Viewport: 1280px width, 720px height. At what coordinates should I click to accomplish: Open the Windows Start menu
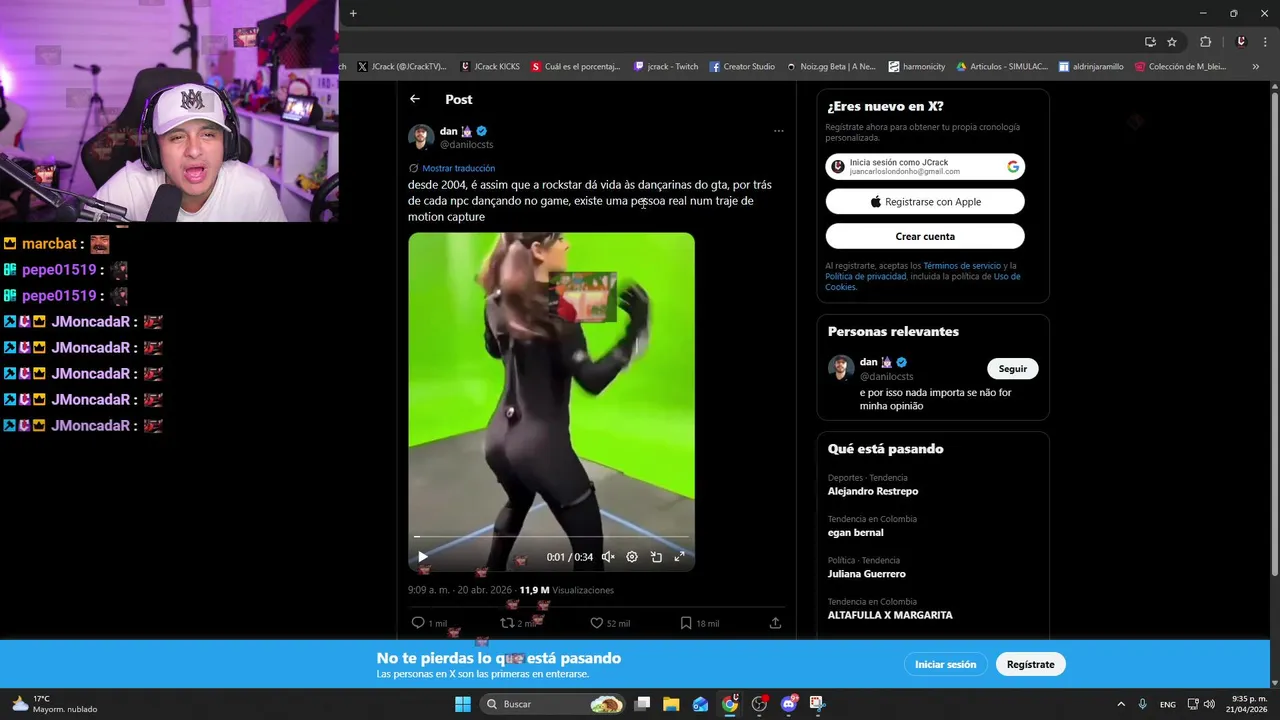(x=463, y=704)
